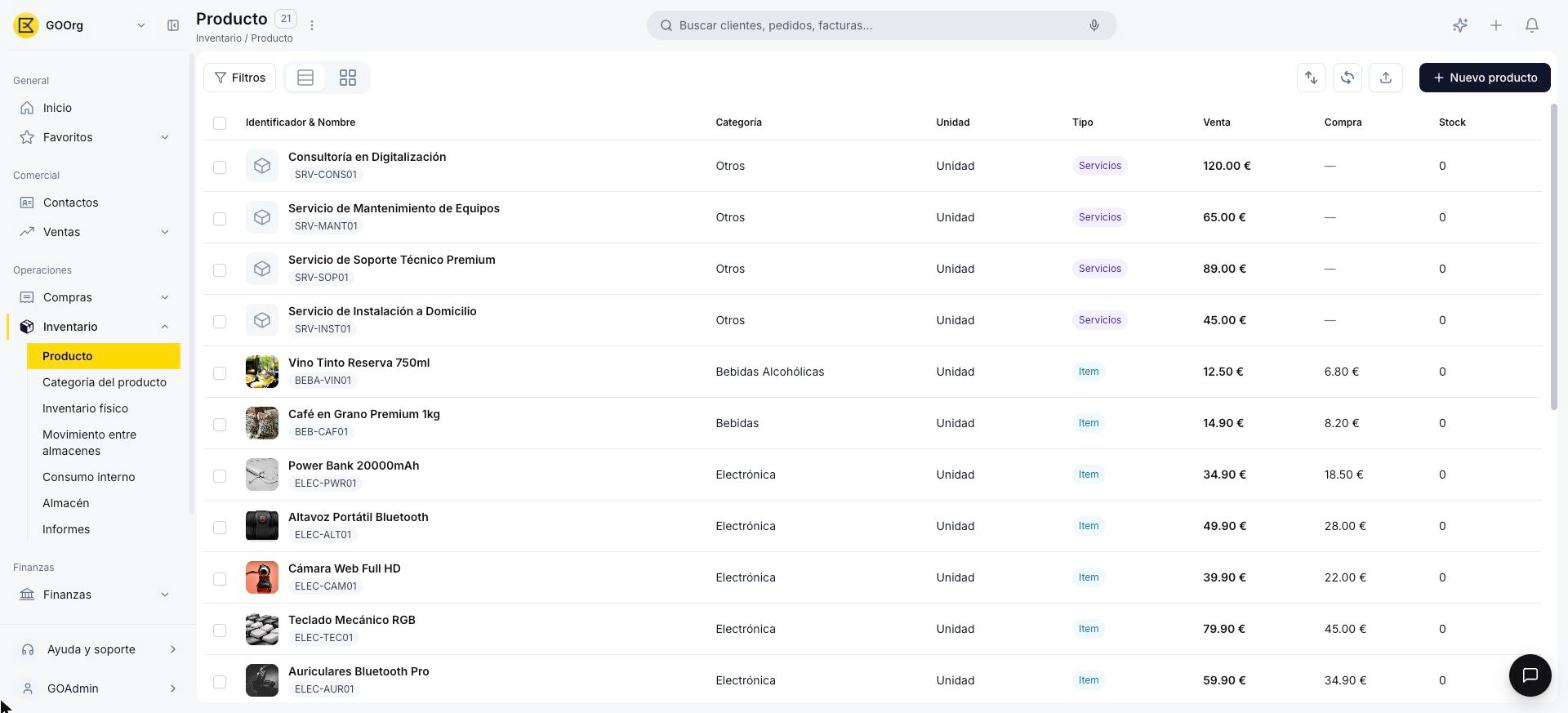Screen dimensions: 1568x713
Task: Click the export upload icon
Action: [x=1385, y=77]
